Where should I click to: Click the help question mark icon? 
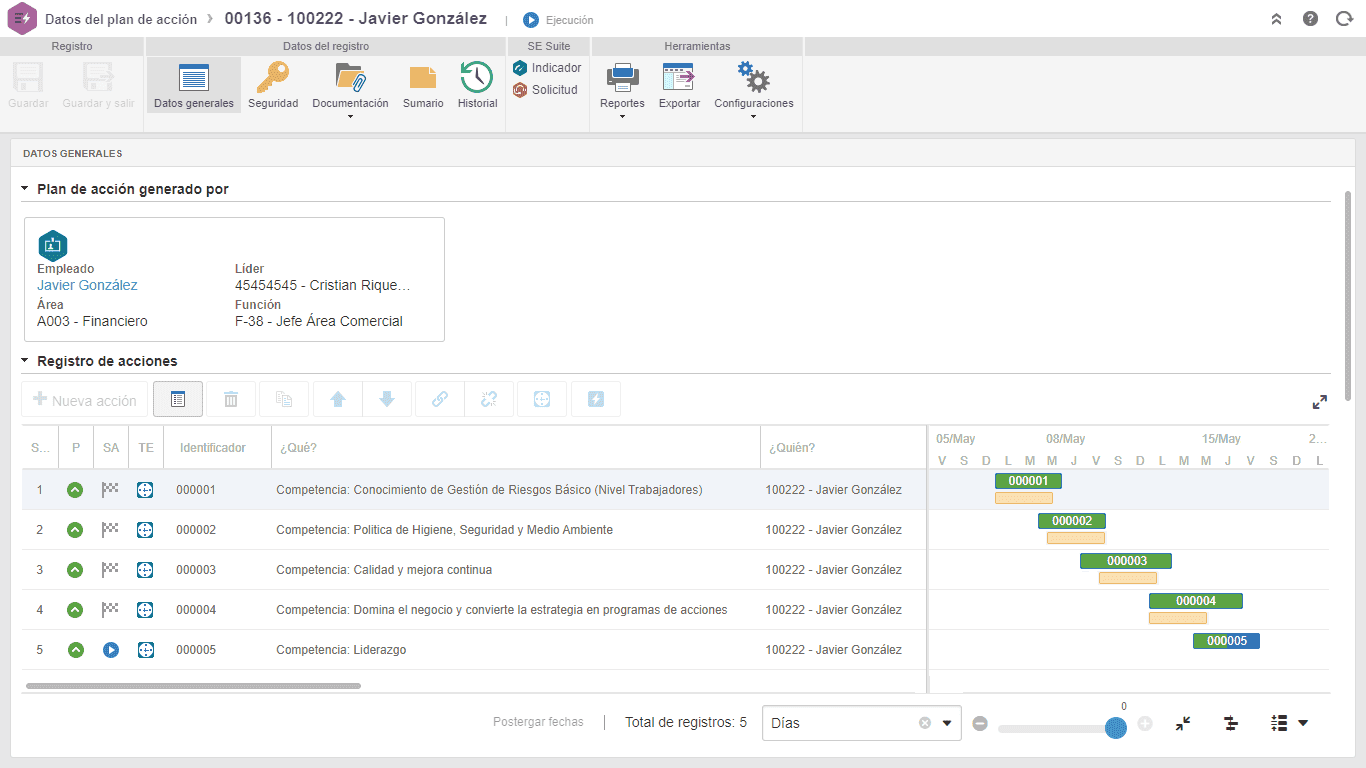[x=1310, y=19]
